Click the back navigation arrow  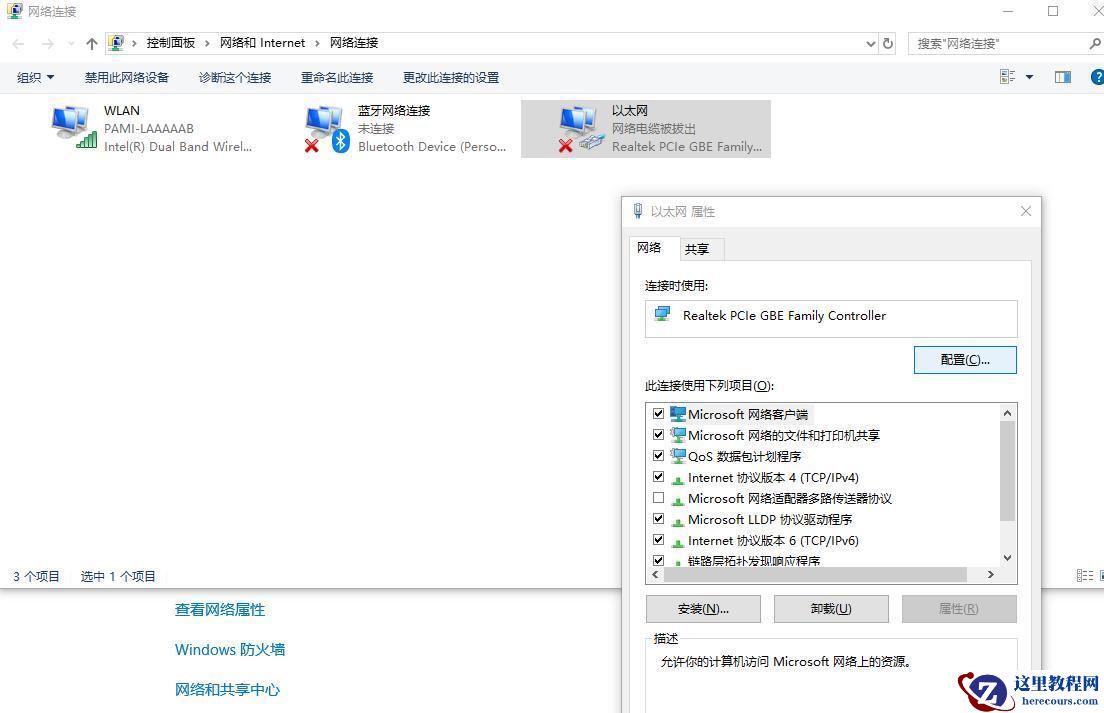[17, 43]
